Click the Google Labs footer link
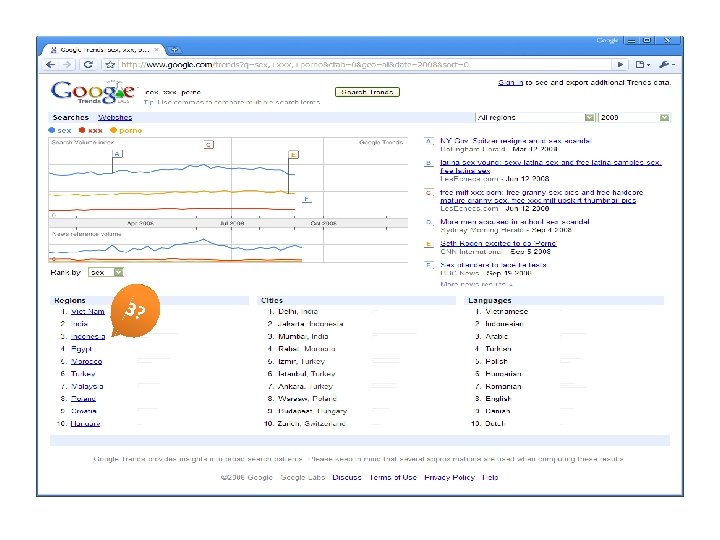Image resolution: width=720 pixels, height=540 pixels. [x=303, y=478]
